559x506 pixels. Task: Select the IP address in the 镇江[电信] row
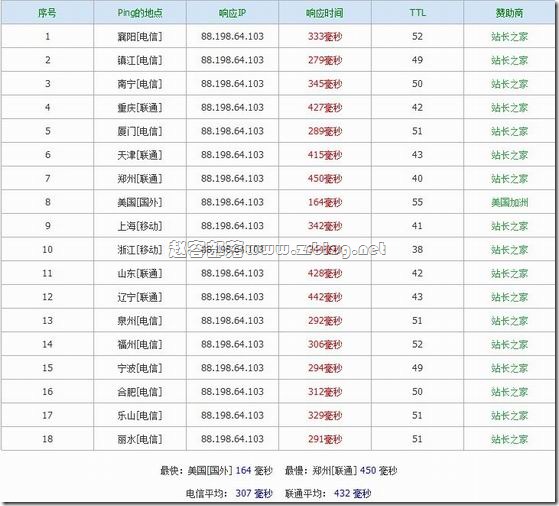tap(232, 60)
